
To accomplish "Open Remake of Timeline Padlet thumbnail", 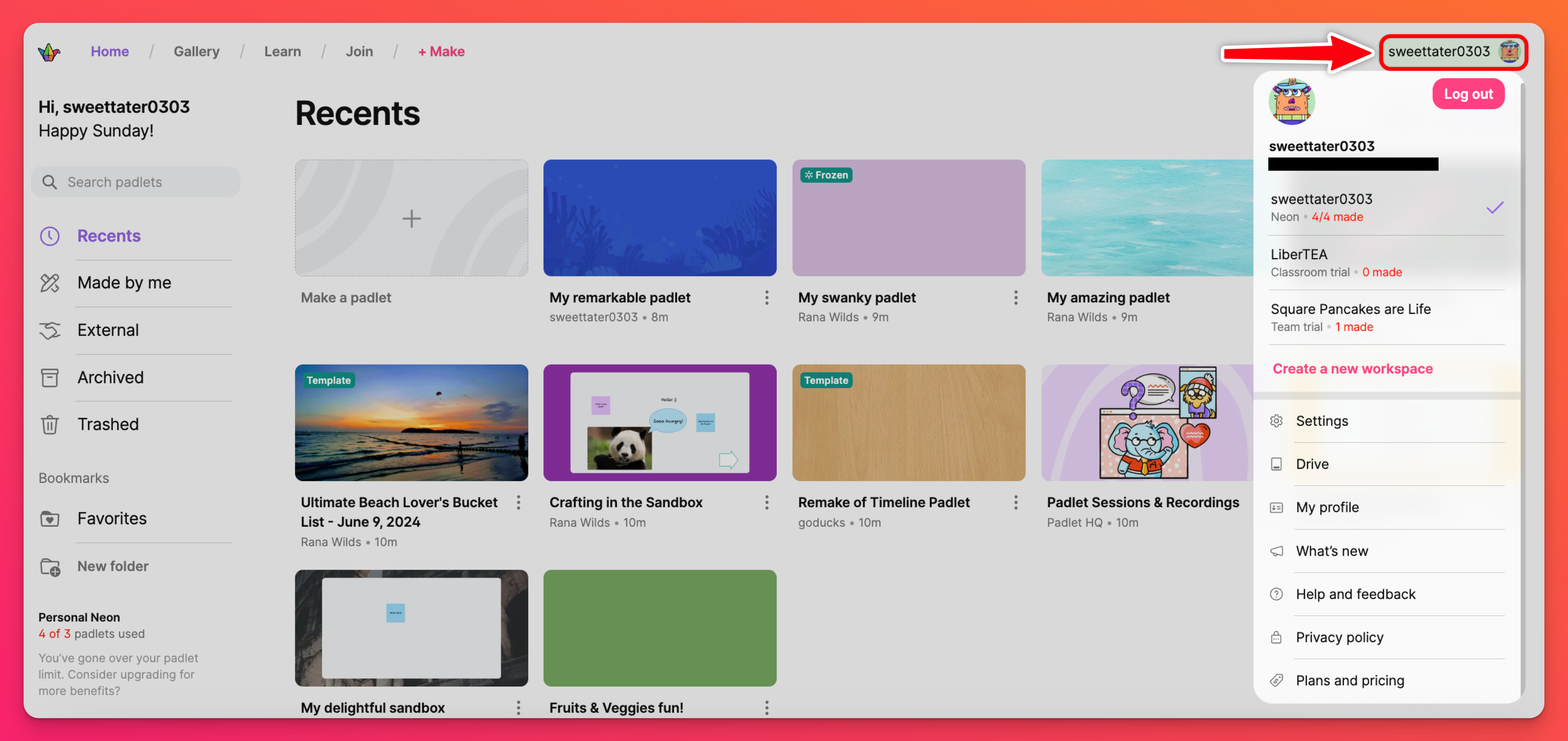I will [909, 423].
